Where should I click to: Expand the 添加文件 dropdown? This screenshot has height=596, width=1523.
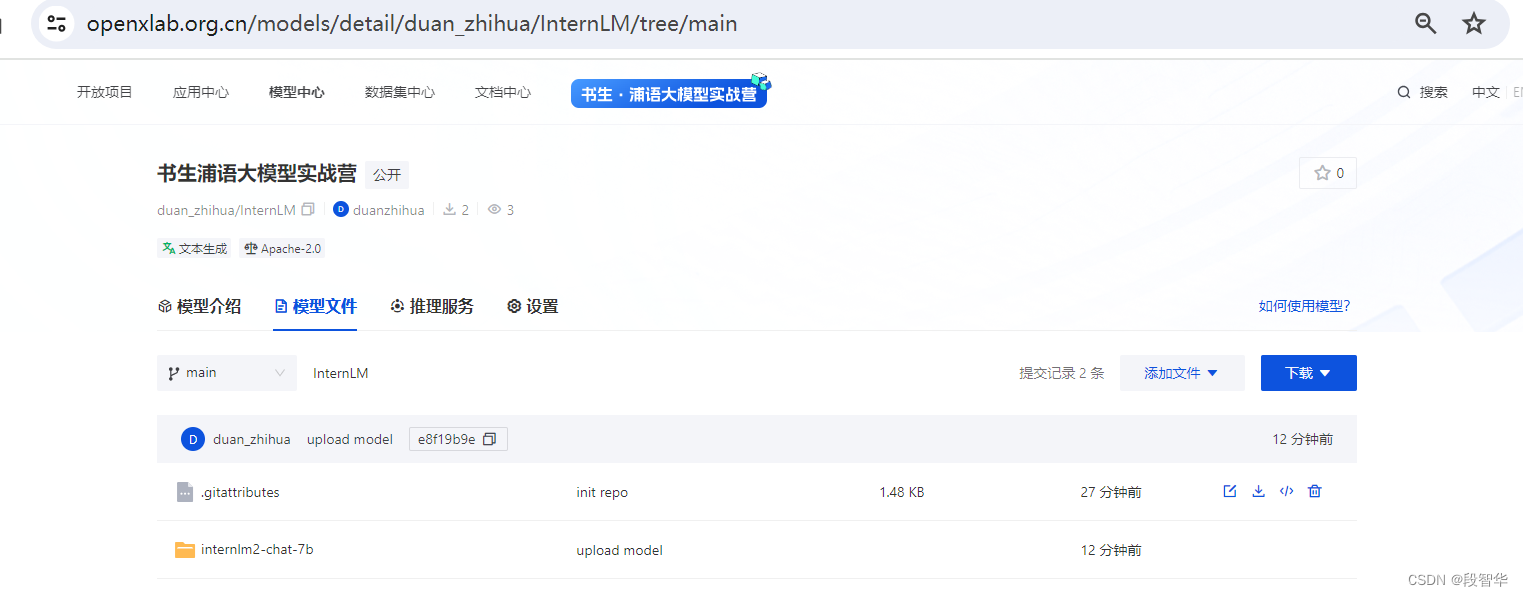1182,373
